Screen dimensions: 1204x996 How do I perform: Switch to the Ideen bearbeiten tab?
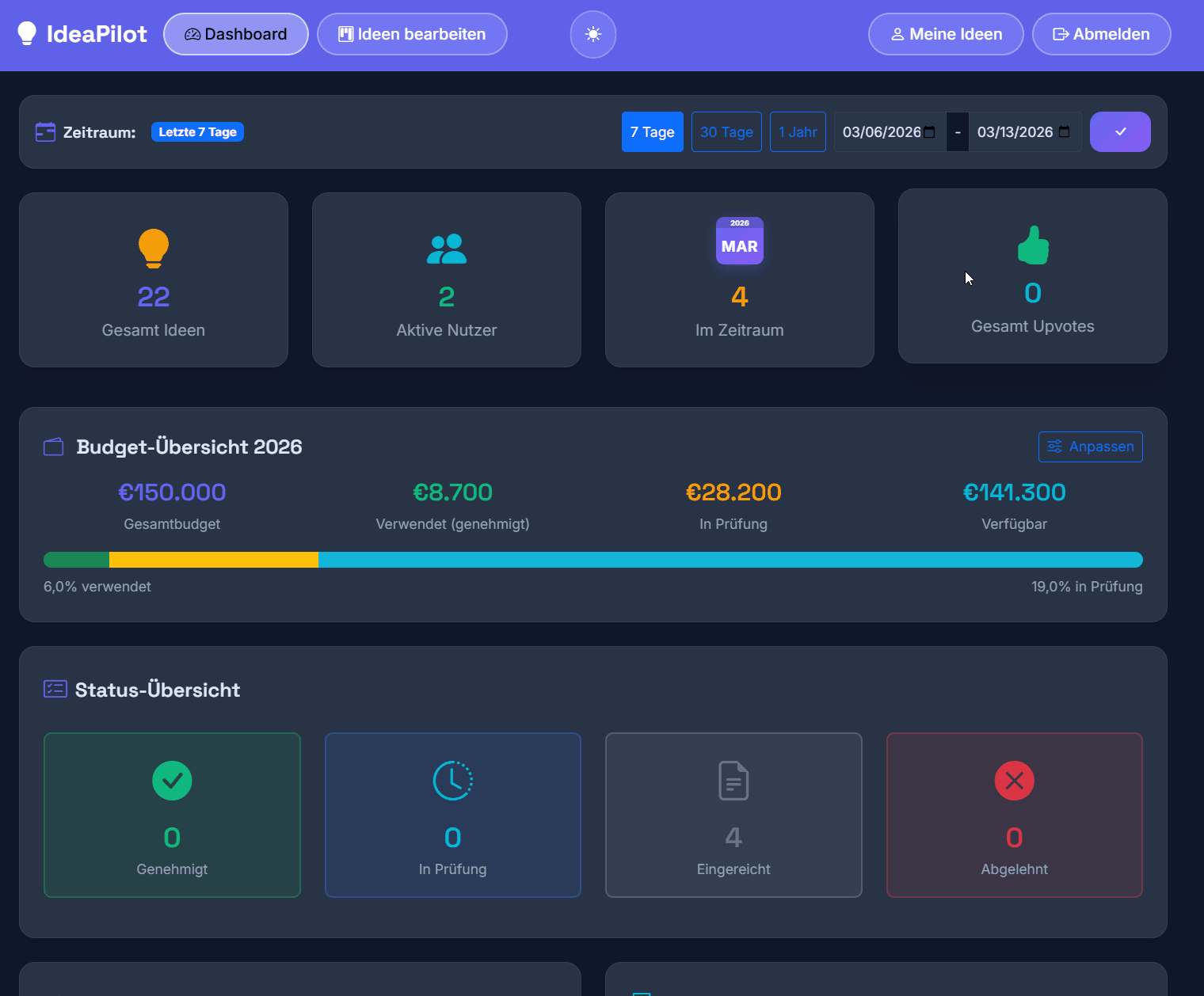click(412, 34)
